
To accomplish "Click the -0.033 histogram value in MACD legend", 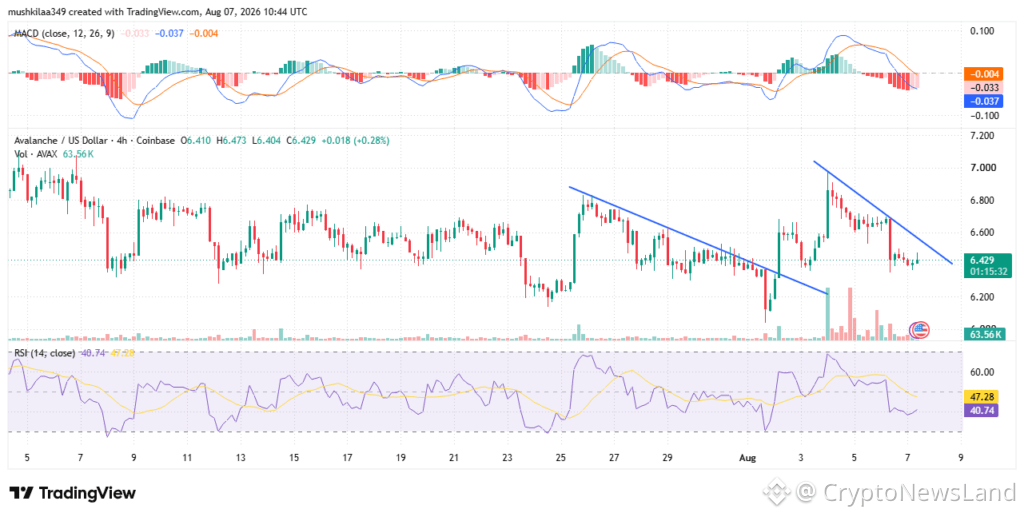I will pyautogui.click(x=135, y=33).
